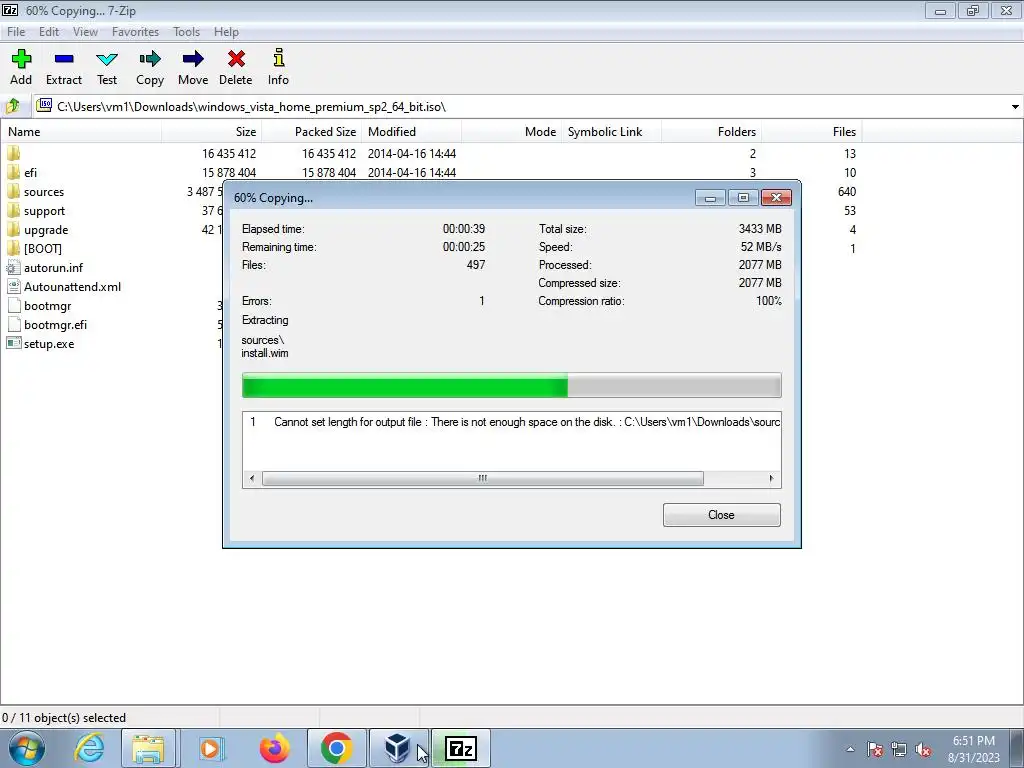Screen dimensions: 1024x768
Task: Sort list by Files column header
Action: click(811, 131)
